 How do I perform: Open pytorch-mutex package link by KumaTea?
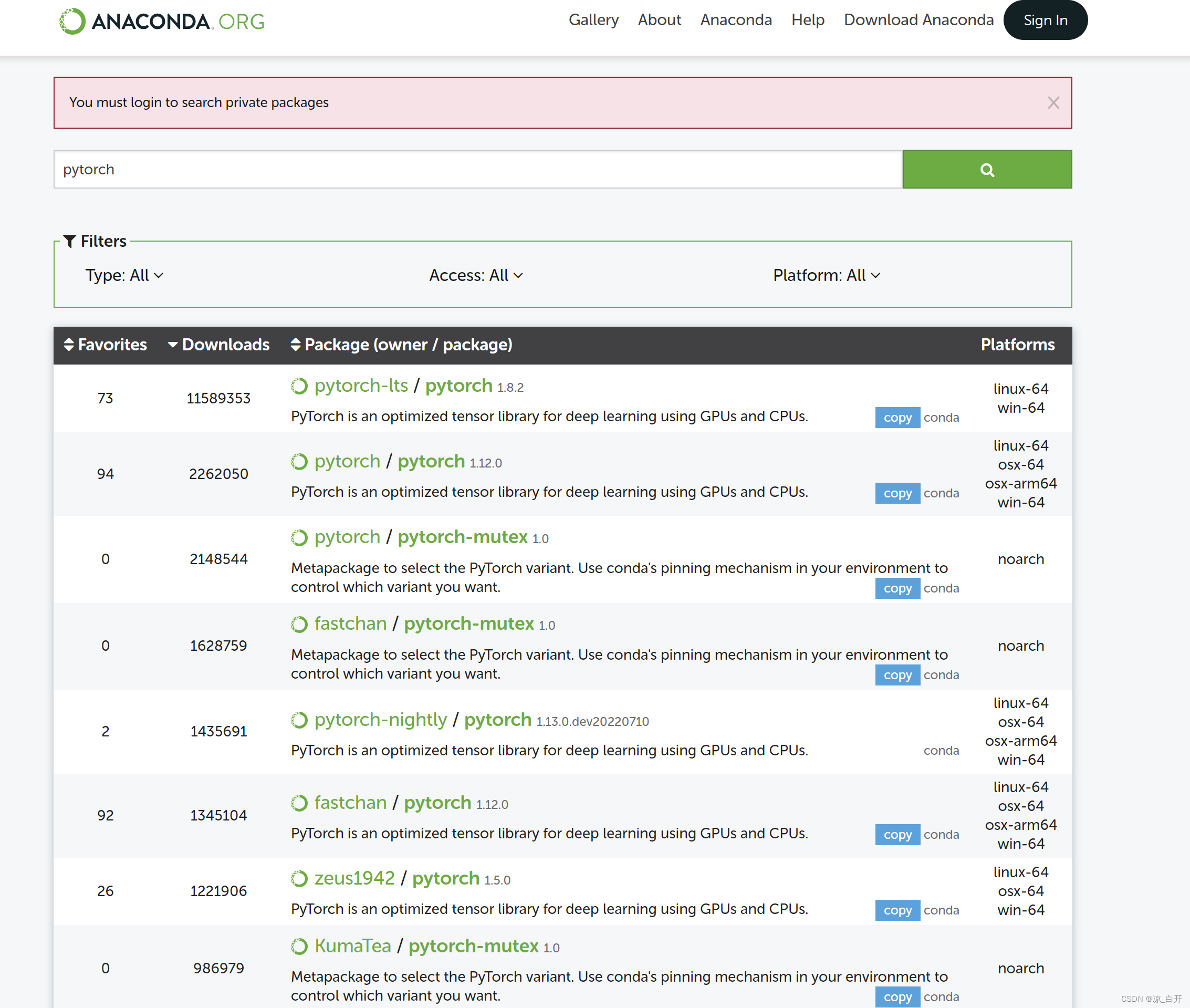pyautogui.click(x=474, y=947)
